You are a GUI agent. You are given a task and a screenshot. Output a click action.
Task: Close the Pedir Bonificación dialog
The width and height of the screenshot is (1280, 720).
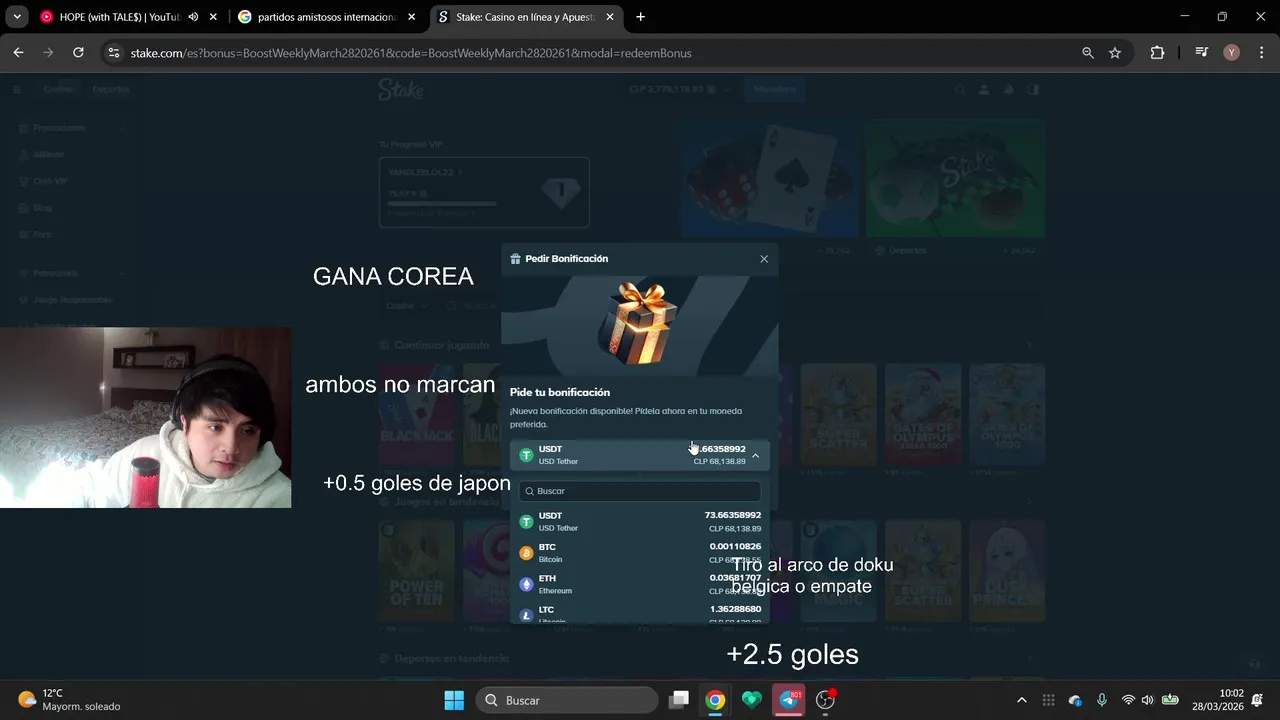point(764,259)
